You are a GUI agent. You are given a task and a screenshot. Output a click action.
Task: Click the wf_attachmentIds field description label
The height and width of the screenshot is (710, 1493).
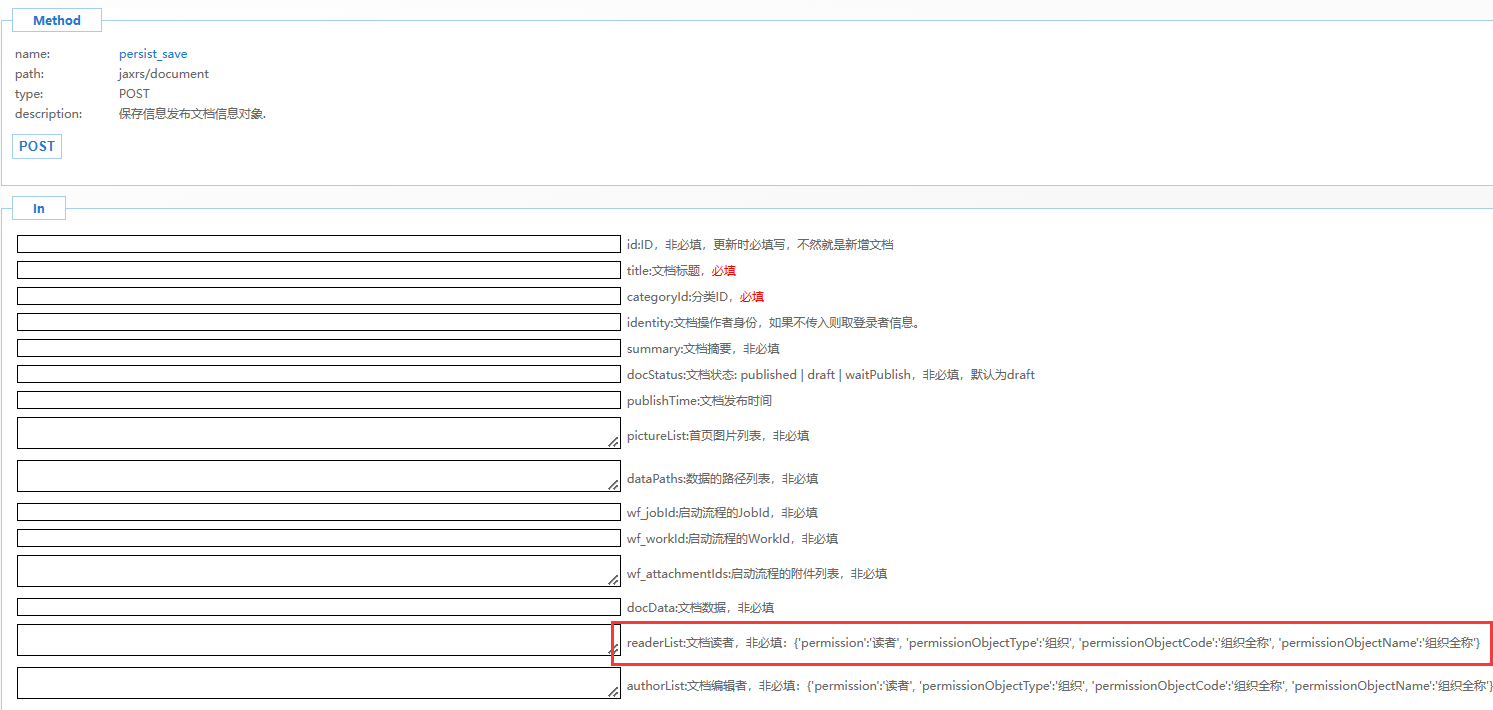point(757,574)
